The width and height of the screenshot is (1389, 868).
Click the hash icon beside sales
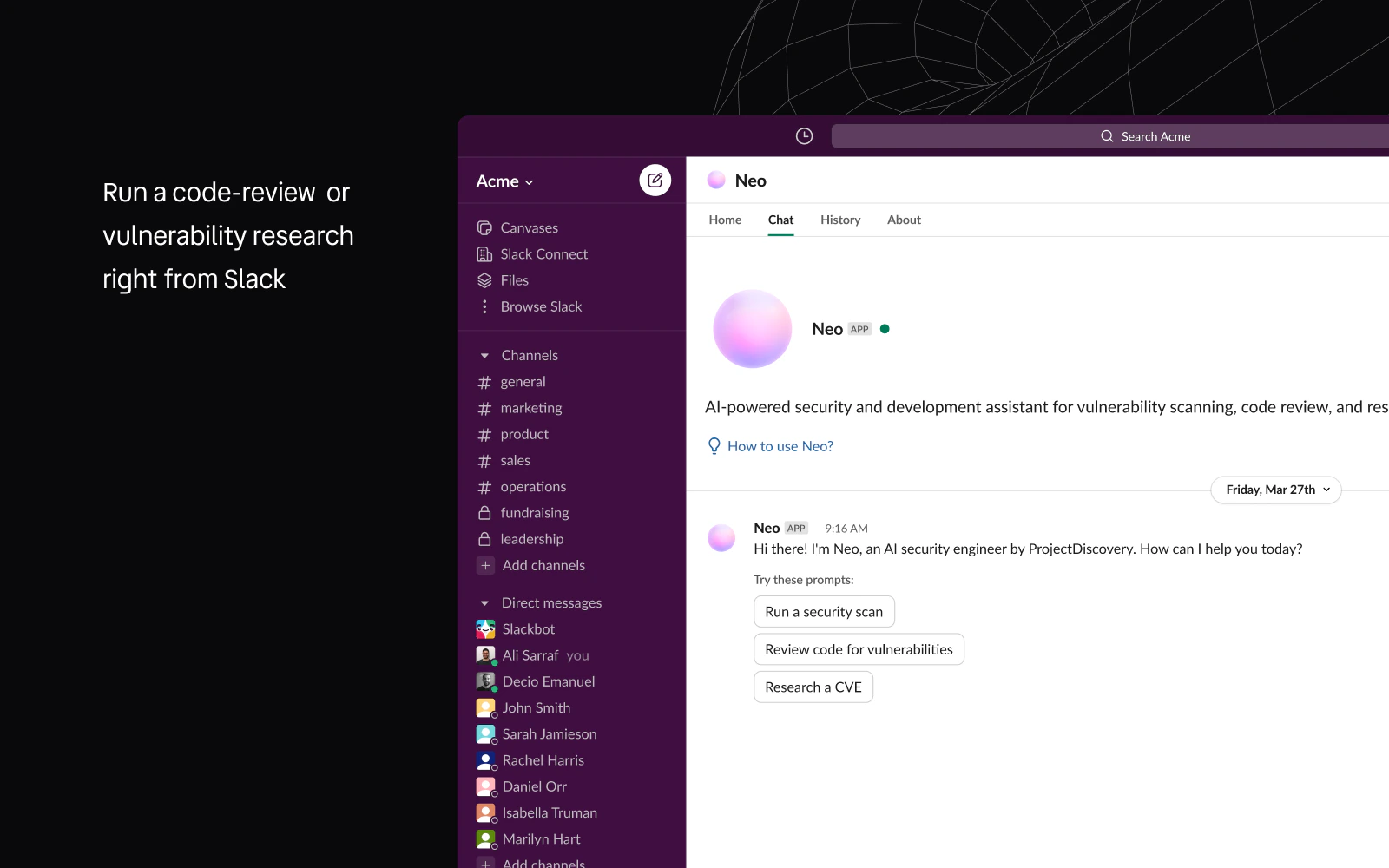coord(484,461)
